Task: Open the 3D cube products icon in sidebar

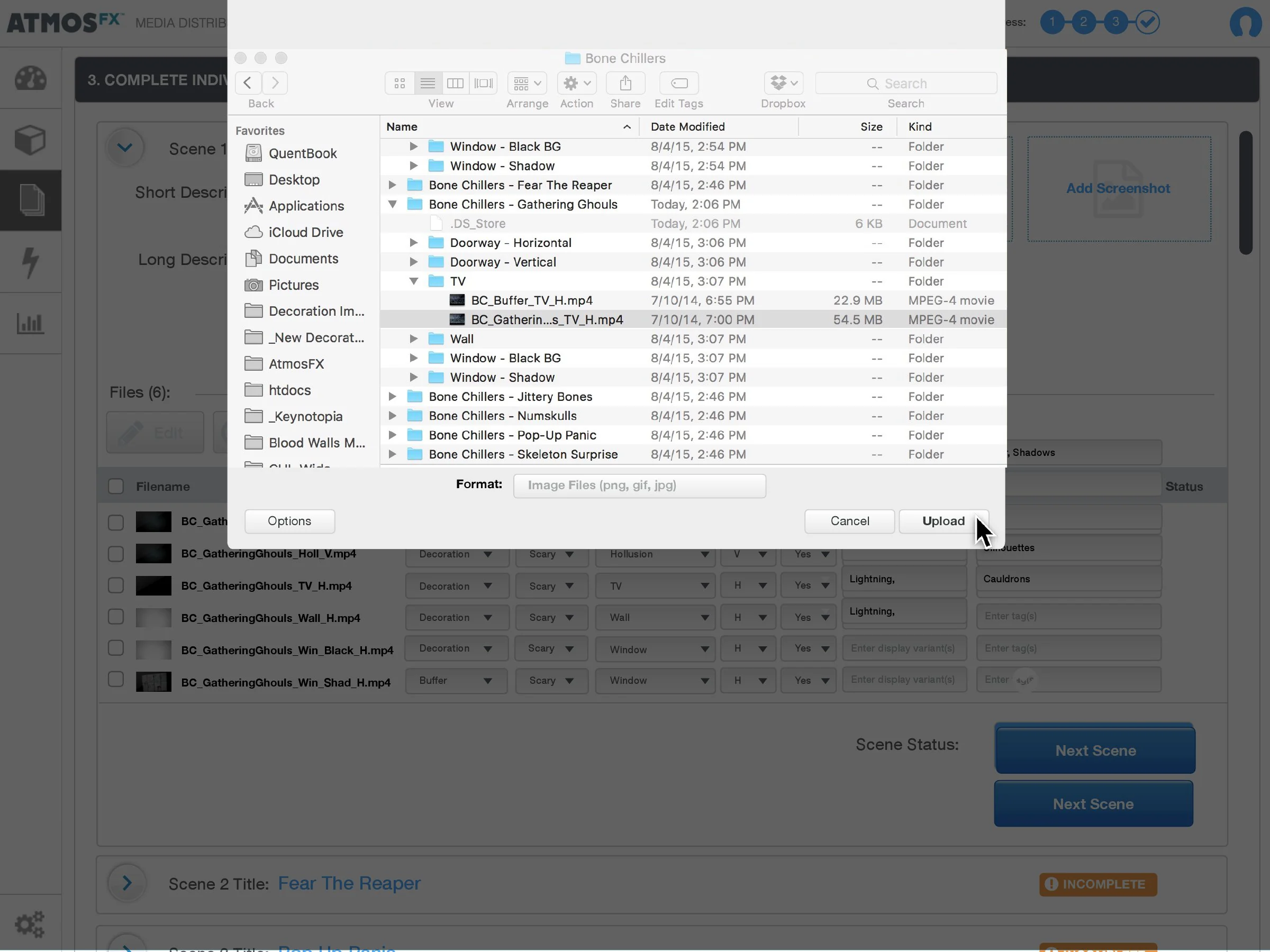Action: (x=31, y=140)
